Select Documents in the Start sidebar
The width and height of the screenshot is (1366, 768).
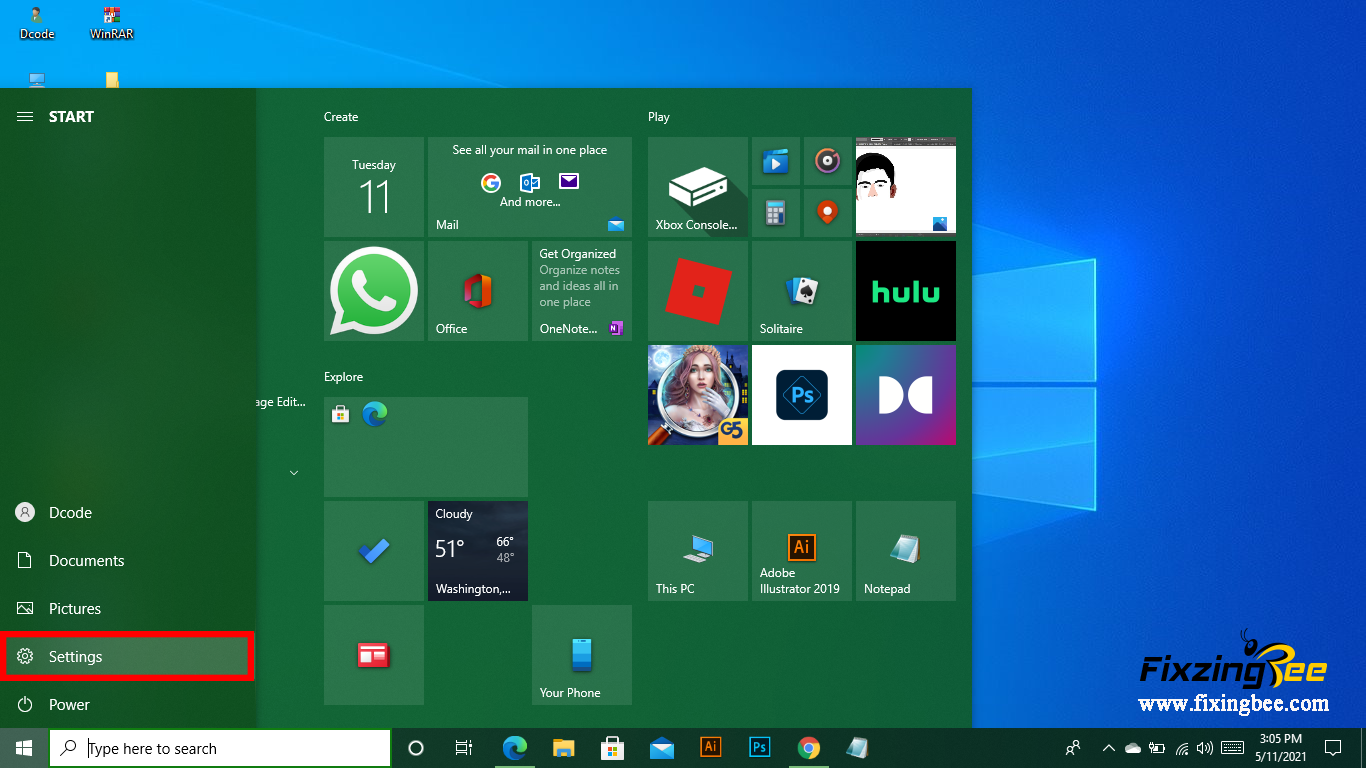point(86,561)
